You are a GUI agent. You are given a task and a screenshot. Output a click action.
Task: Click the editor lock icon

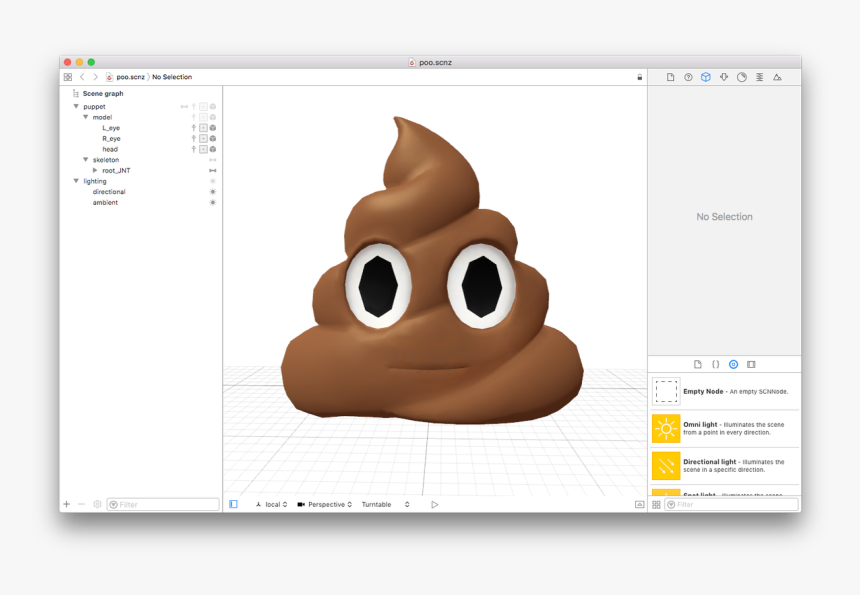pos(639,77)
